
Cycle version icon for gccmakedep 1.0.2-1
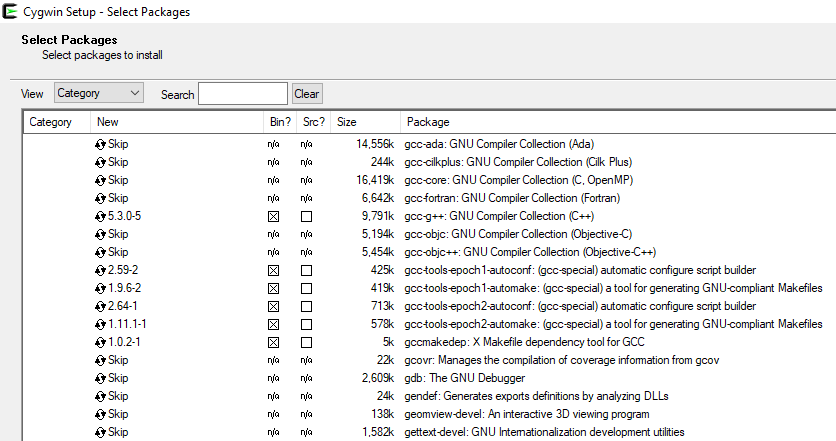(x=100, y=342)
